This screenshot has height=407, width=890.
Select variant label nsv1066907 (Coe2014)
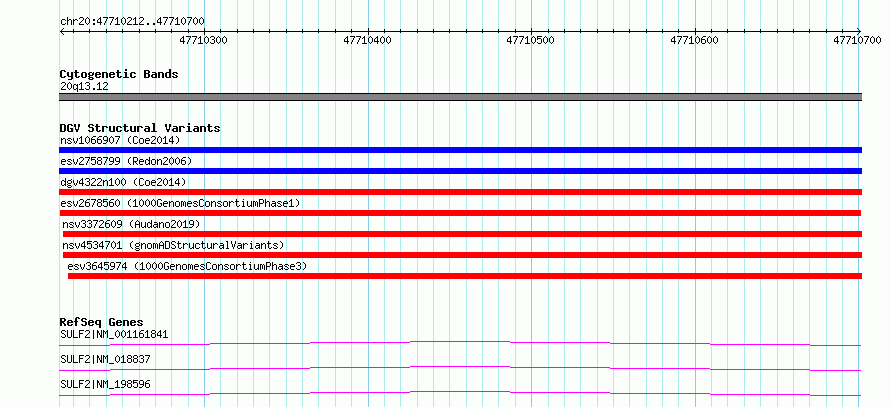[x=120, y=140]
